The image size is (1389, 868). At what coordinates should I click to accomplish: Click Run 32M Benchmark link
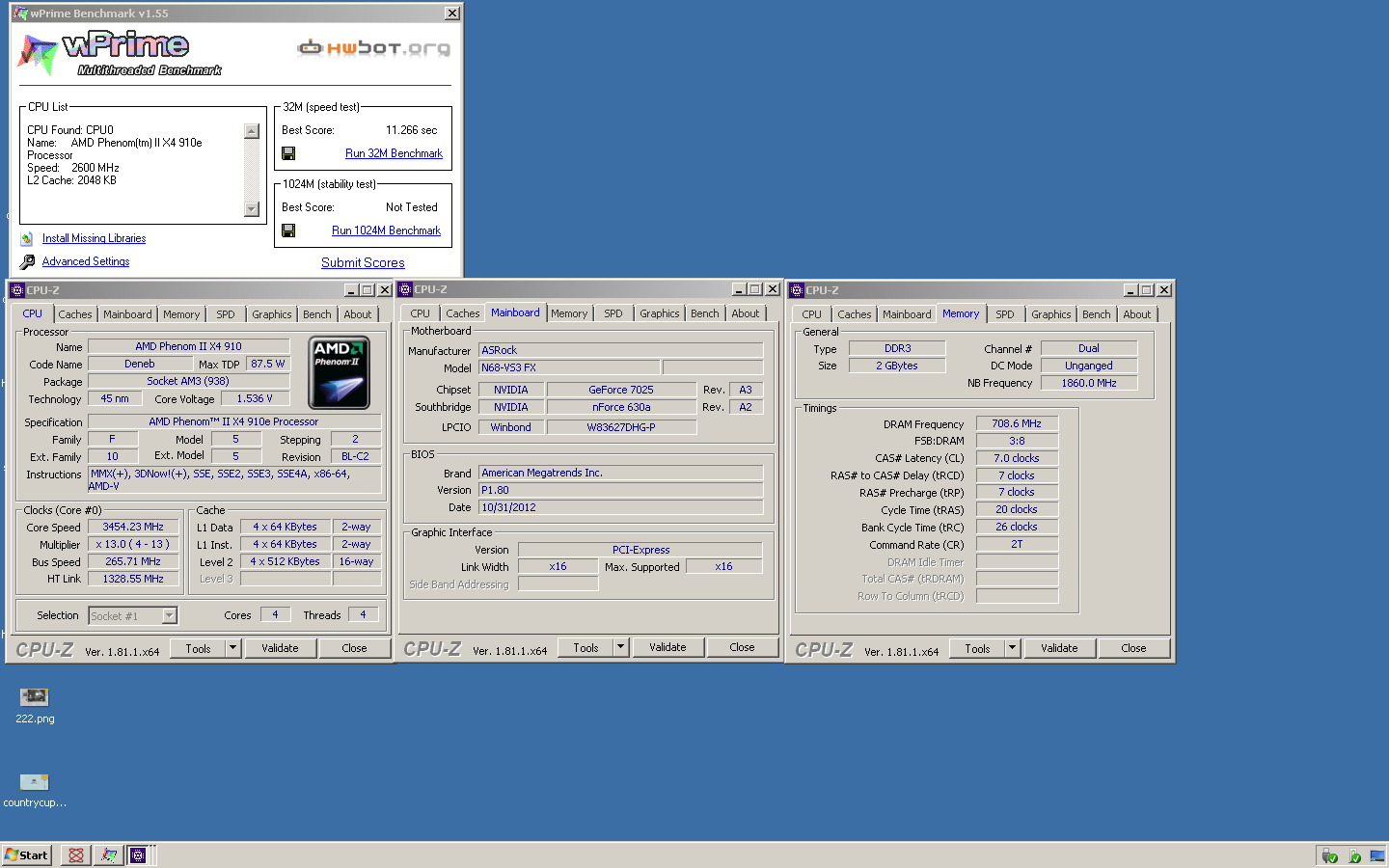(x=394, y=153)
